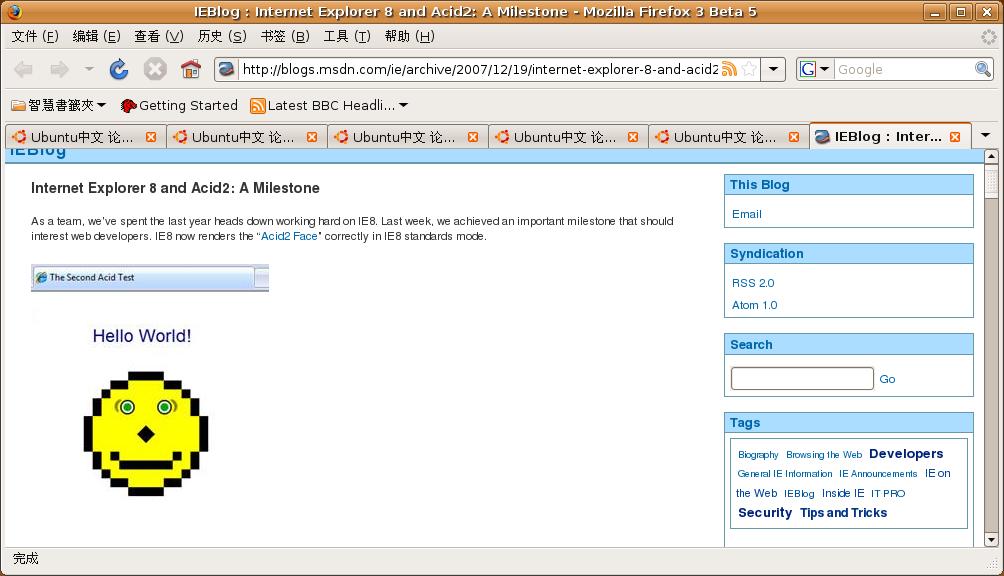Open the Developers tag

coord(906,454)
